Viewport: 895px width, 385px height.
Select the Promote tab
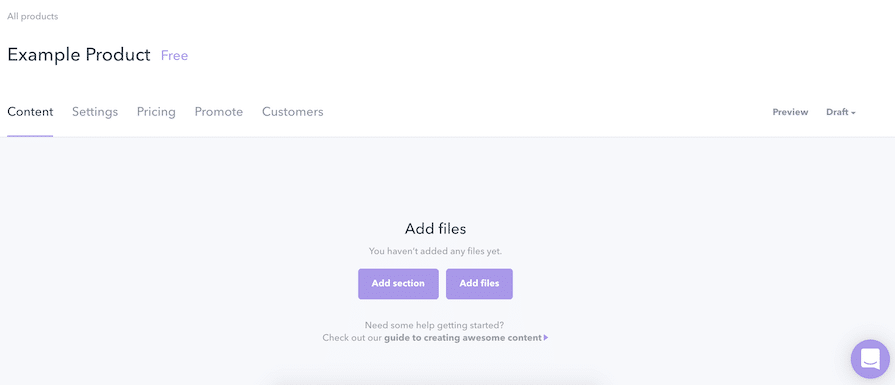coord(219,112)
